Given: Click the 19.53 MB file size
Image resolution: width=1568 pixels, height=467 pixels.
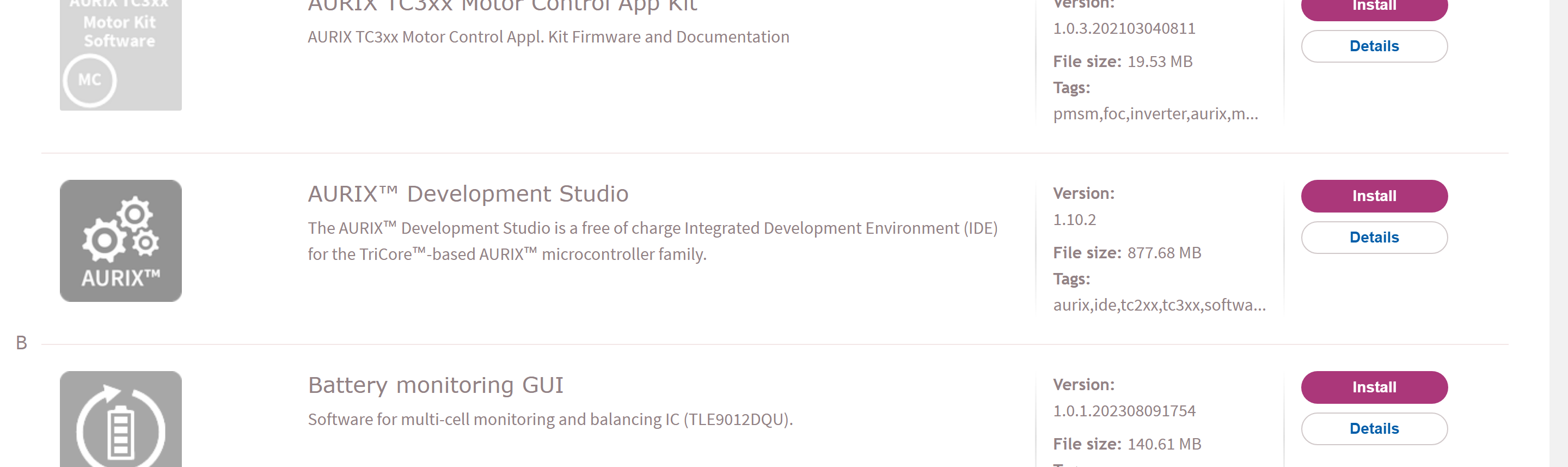Looking at the screenshot, I should [x=1160, y=62].
